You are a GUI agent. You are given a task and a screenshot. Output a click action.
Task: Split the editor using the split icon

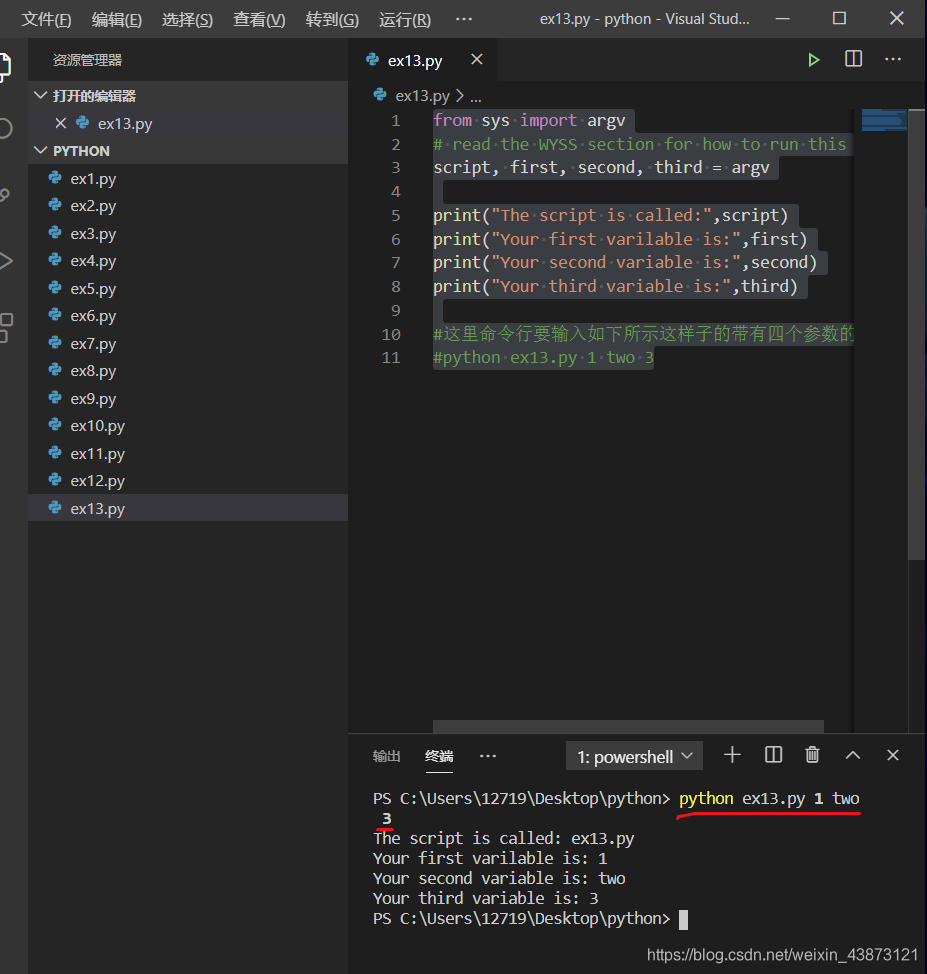[x=852, y=59]
